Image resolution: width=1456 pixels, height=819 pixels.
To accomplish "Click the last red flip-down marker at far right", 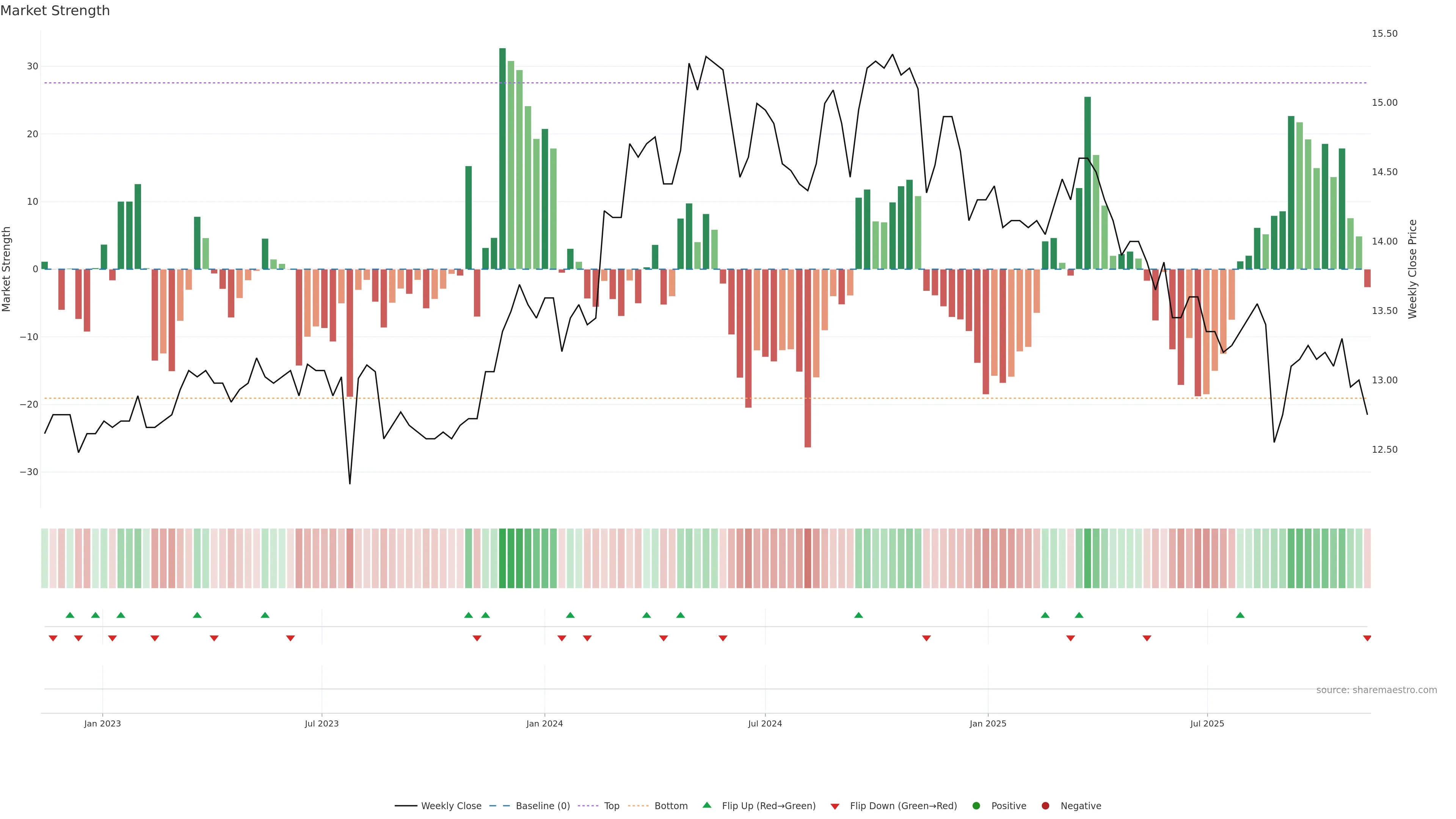I will click(1367, 638).
